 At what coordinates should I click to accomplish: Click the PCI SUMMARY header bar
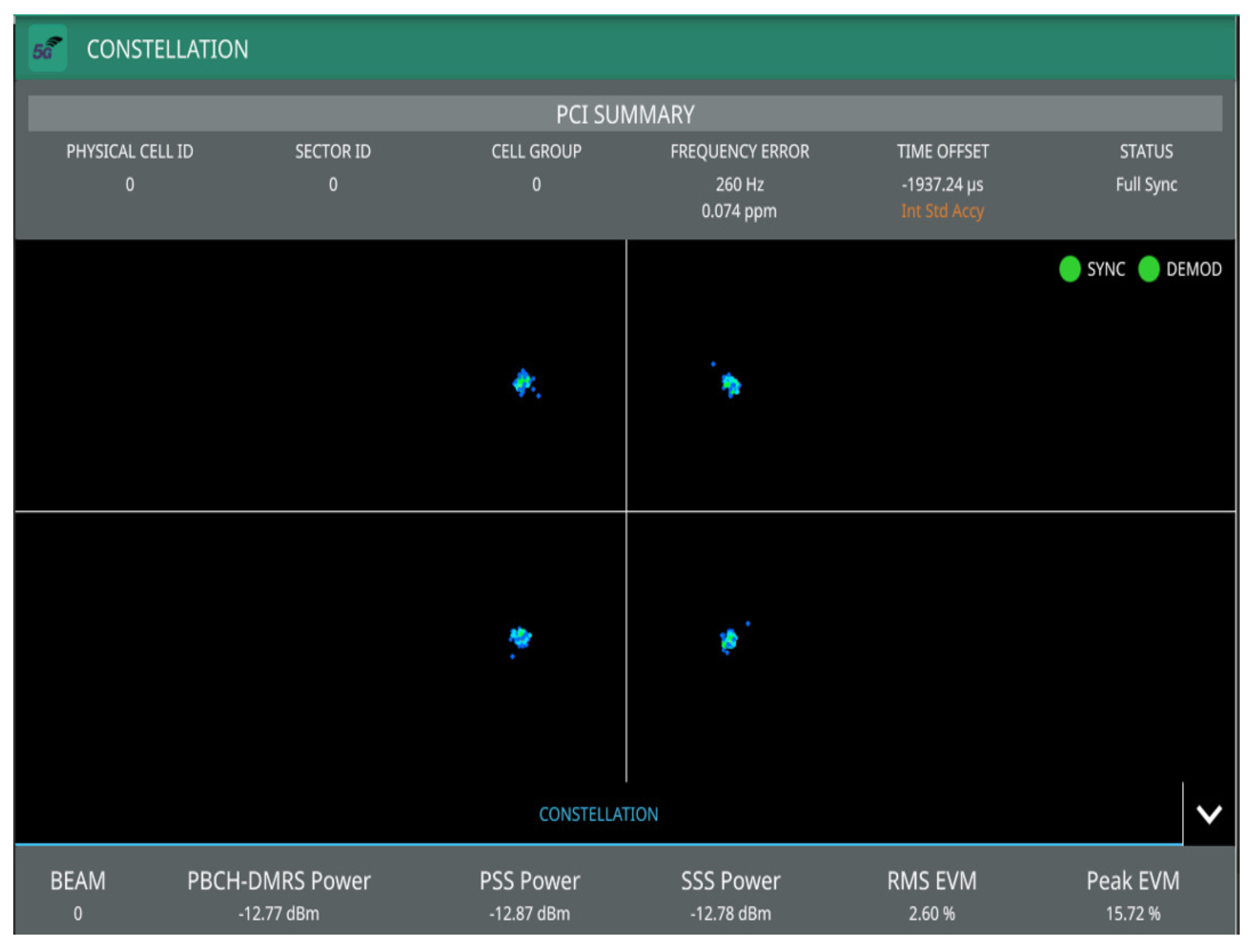[624, 114]
